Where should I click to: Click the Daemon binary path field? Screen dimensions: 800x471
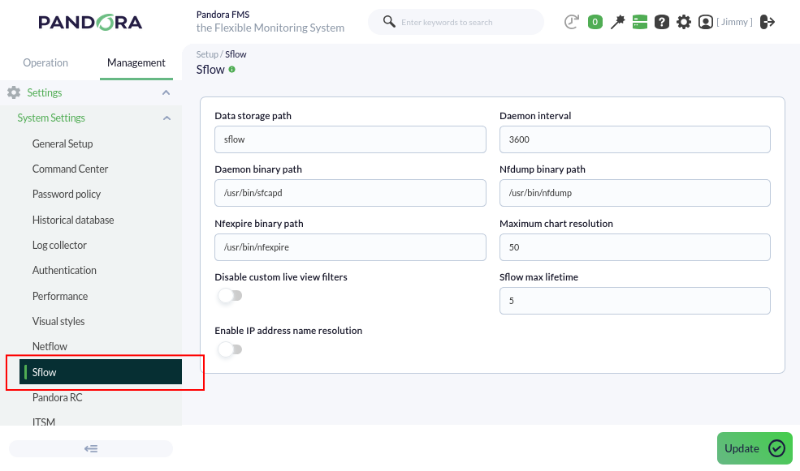coord(350,193)
